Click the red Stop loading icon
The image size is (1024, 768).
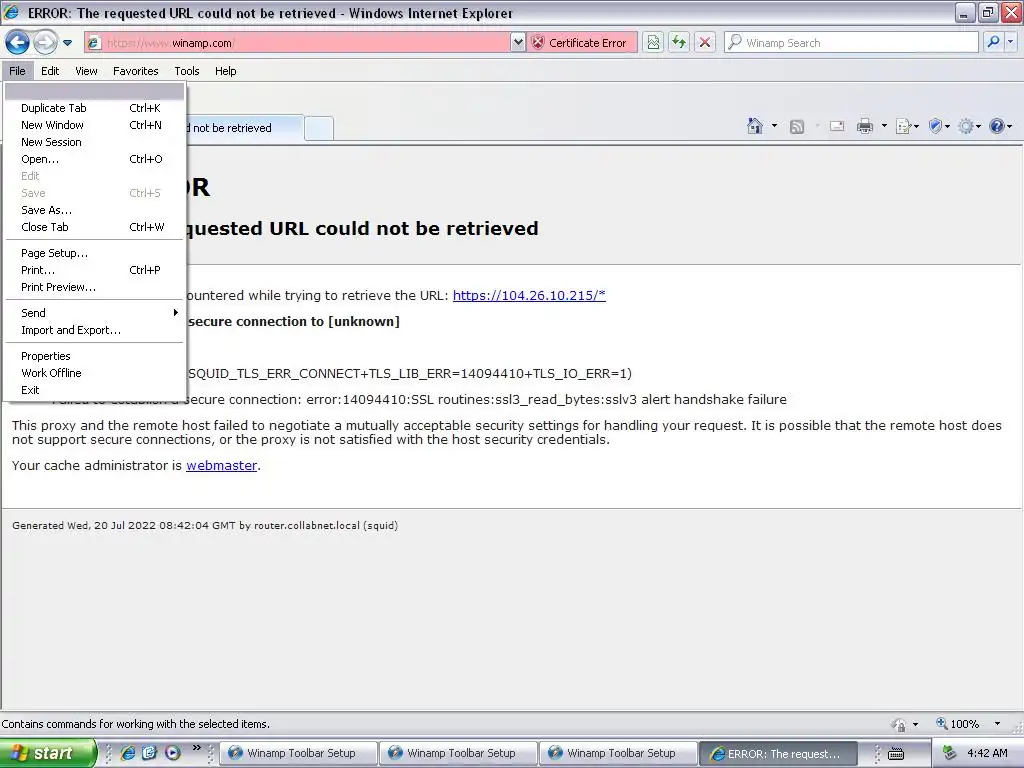705,43
